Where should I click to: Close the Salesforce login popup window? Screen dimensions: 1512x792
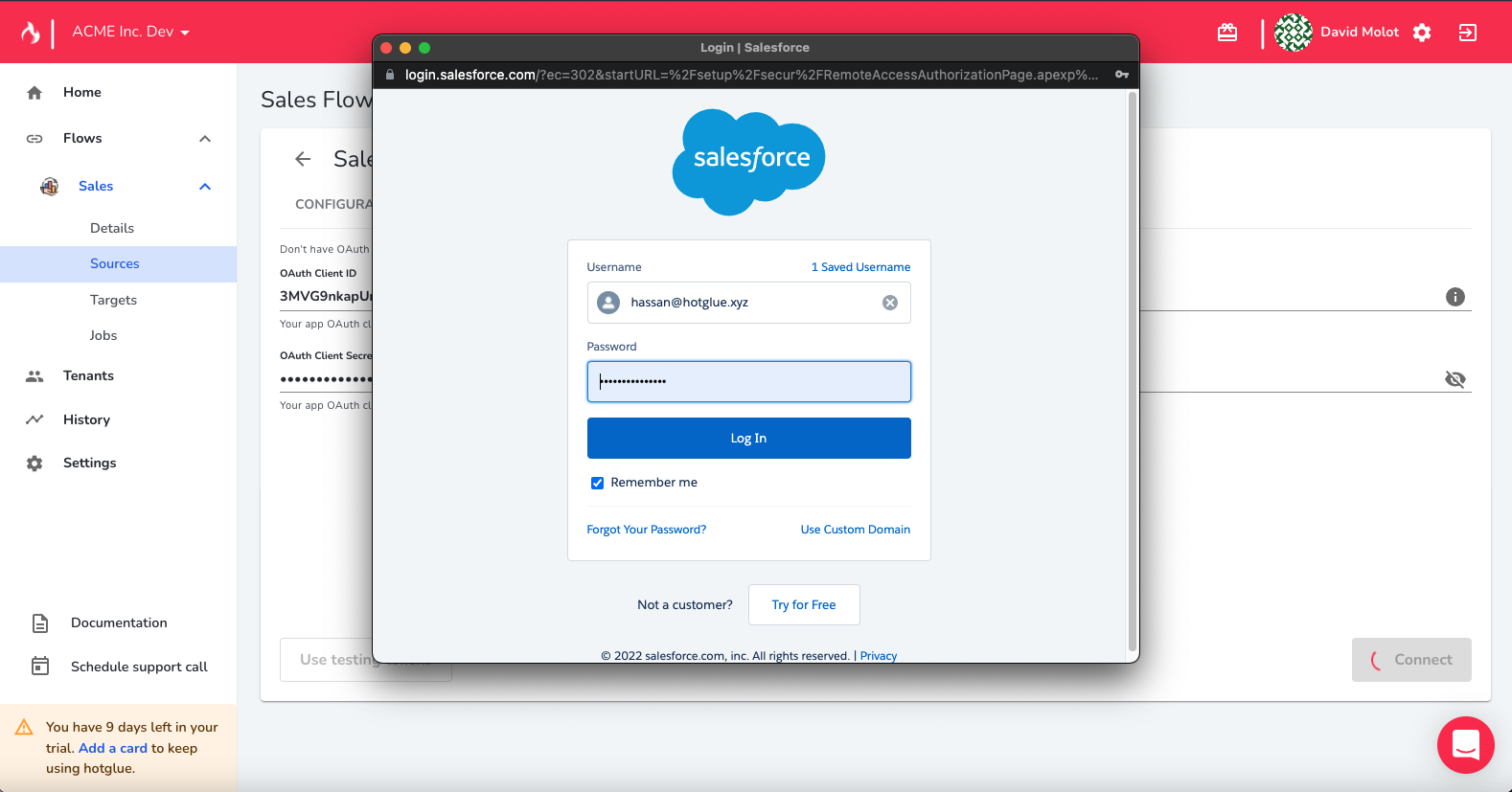pyautogui.click(x=386, y=48)
